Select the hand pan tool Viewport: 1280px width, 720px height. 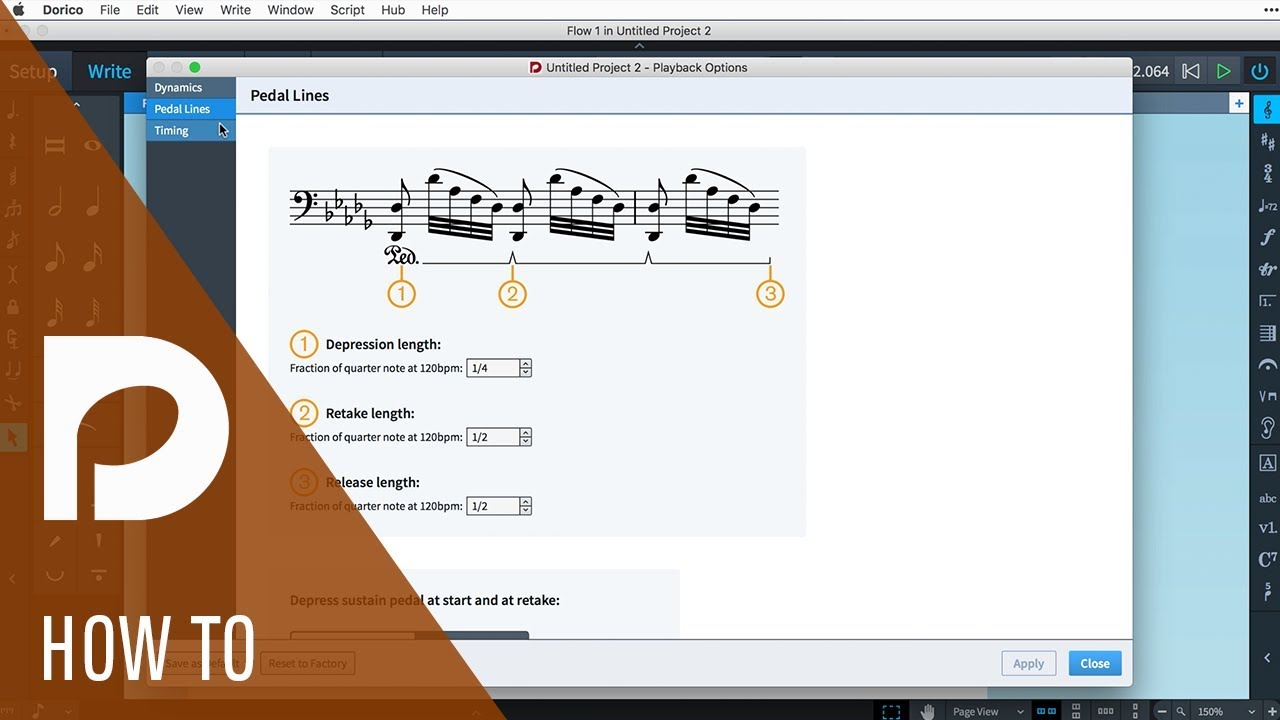tap(927, 711)
